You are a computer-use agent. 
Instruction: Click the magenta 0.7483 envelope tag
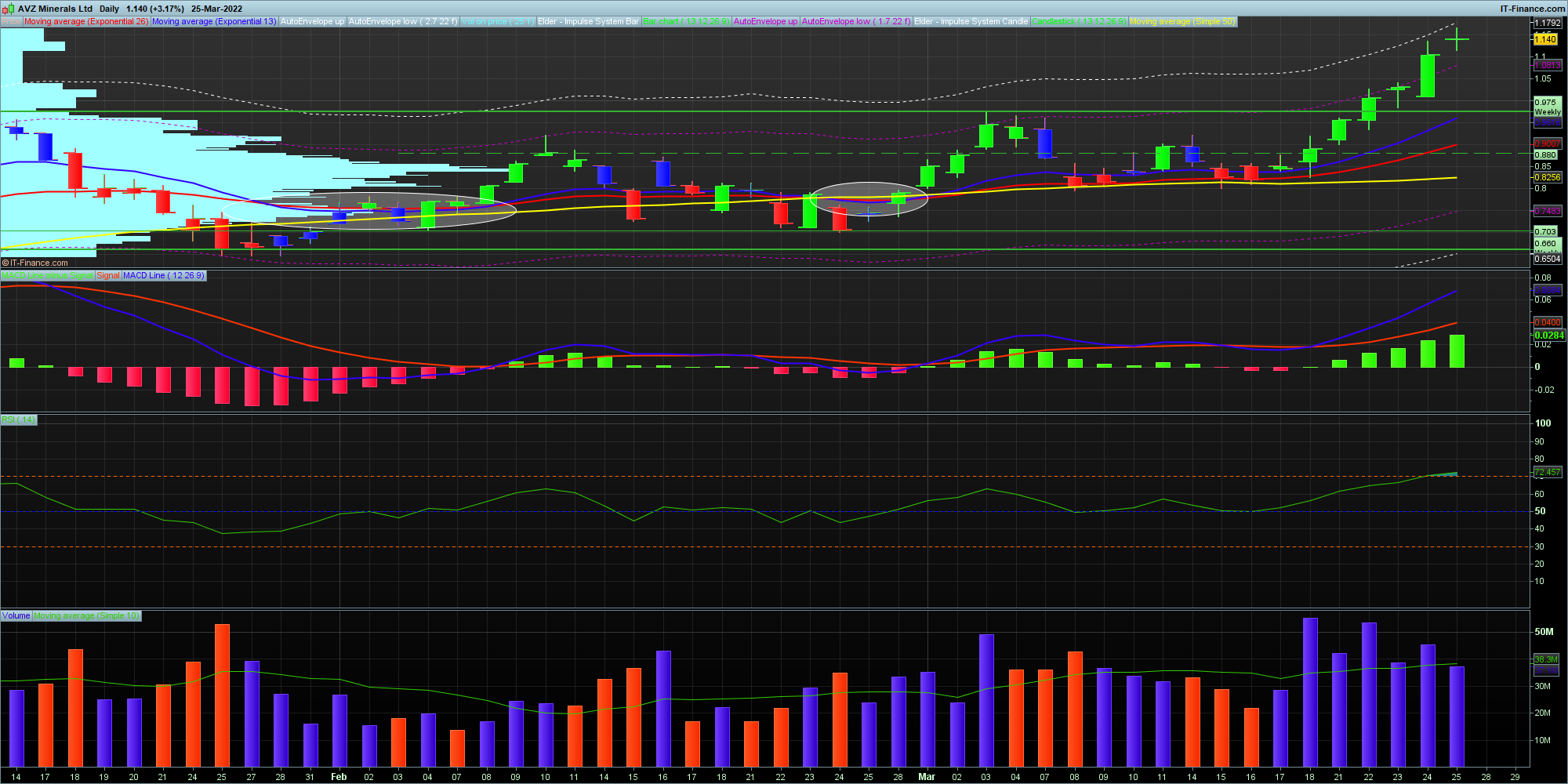click(1548, 211)
